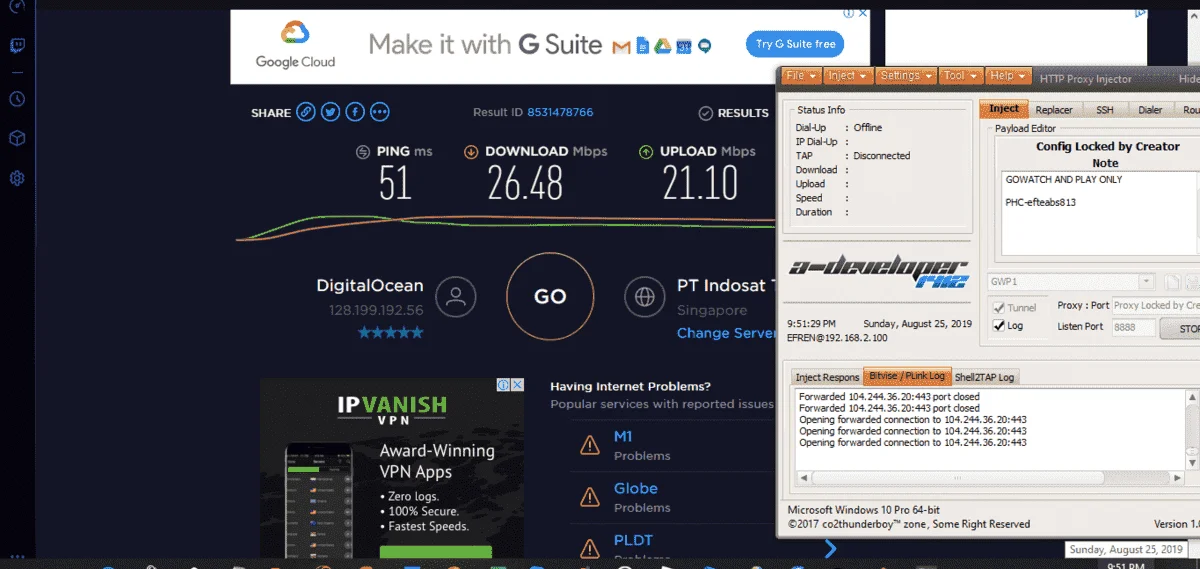1200x569 pixels.
Task: Click the Listen Port 8888 field
Action: point(1133,327)
